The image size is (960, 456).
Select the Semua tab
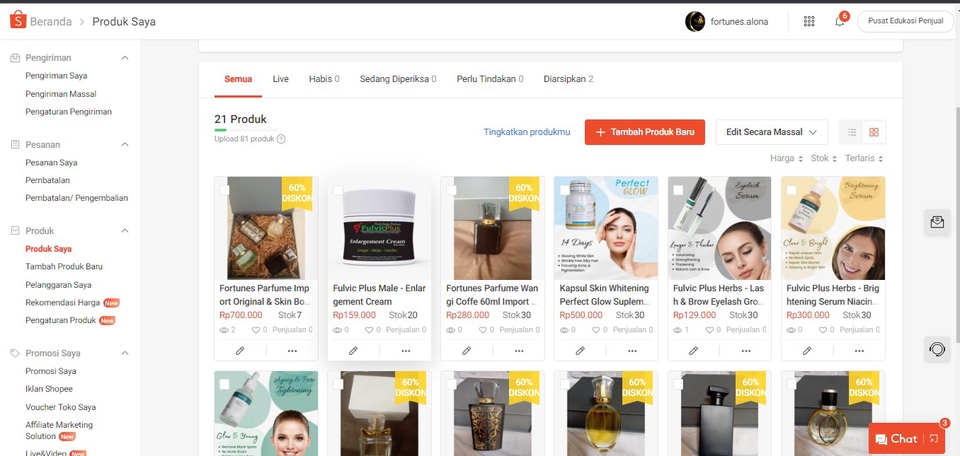238,79
